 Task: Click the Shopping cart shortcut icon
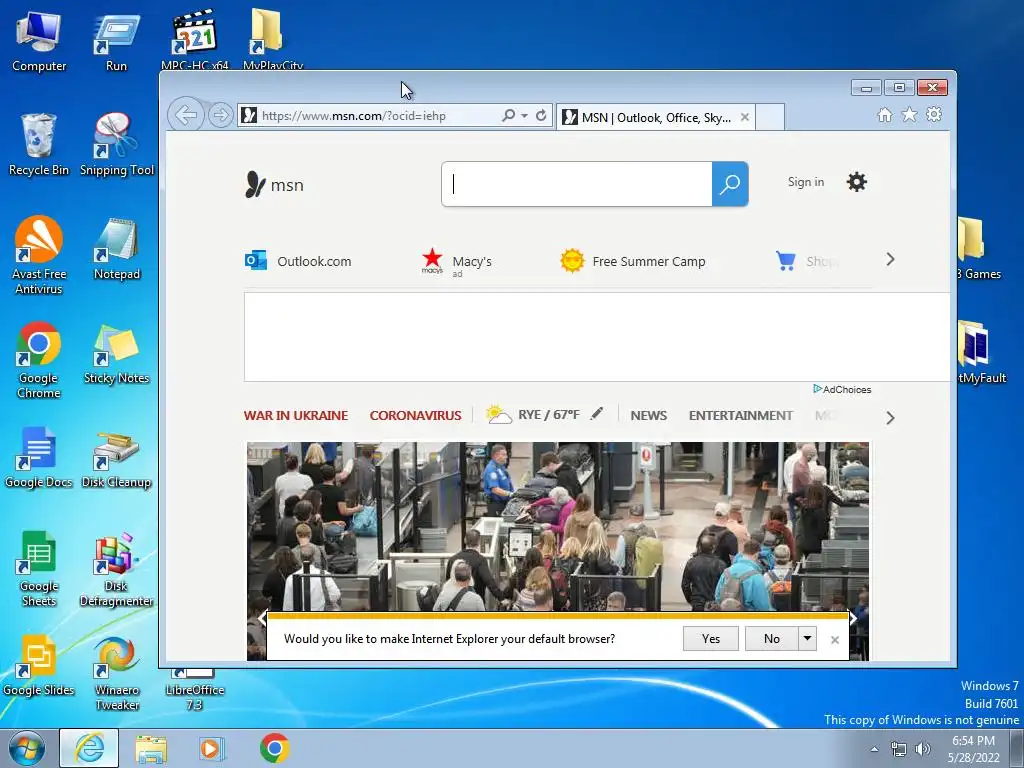coord(786,261)
